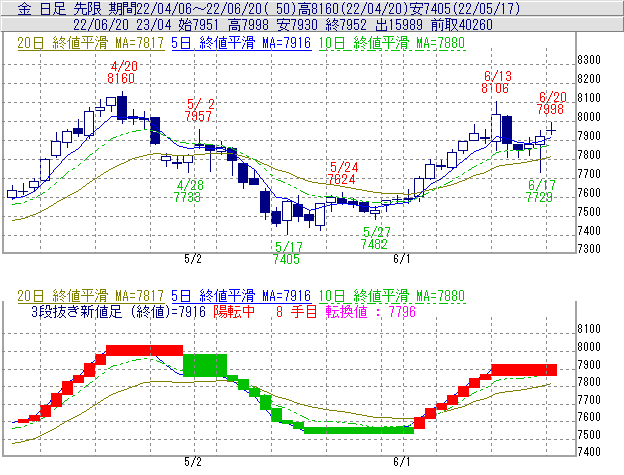
Task: Select the 6/20 7998 high label
Action: pos(551,103)
